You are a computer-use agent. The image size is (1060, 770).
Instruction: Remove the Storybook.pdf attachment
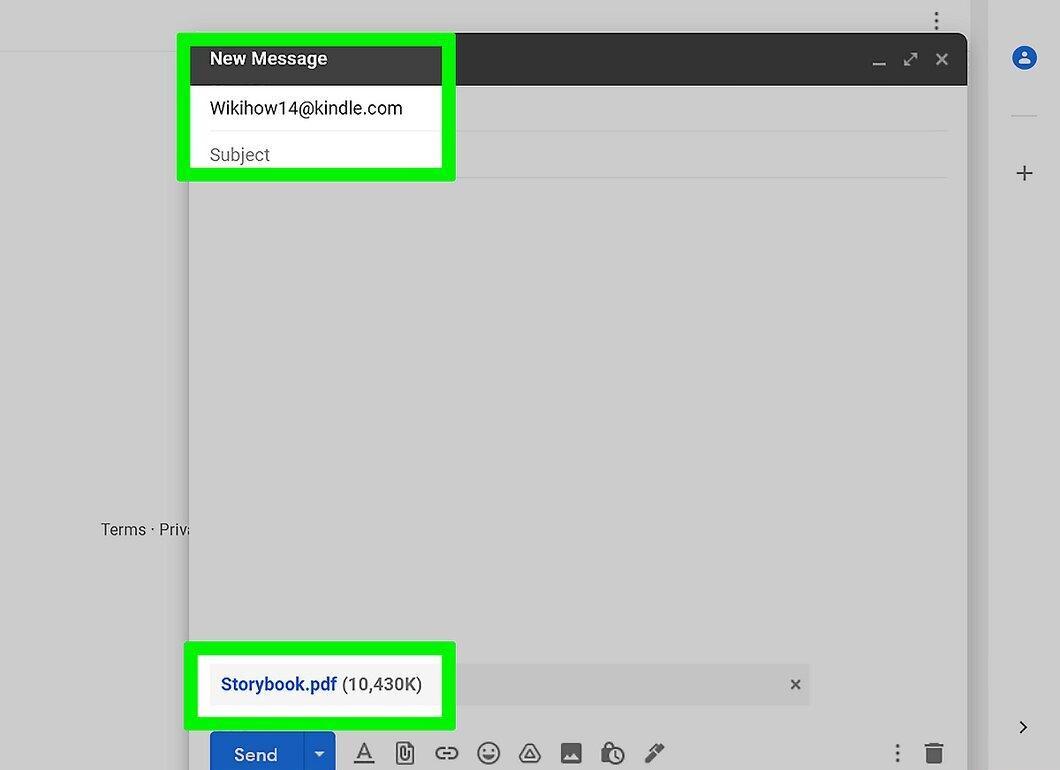pos(796,684)
